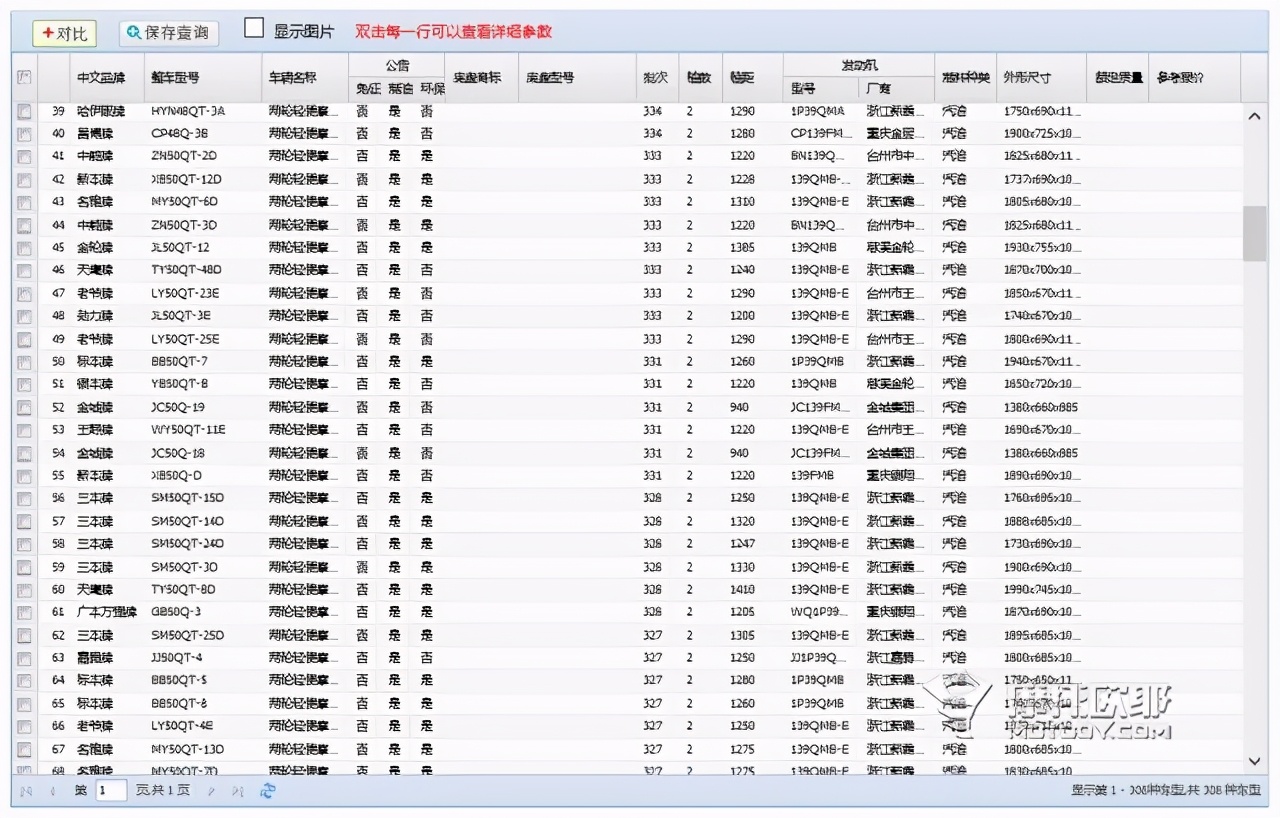Tick checkbox of row 50
1280x818 pixels.
click(24, 362)
